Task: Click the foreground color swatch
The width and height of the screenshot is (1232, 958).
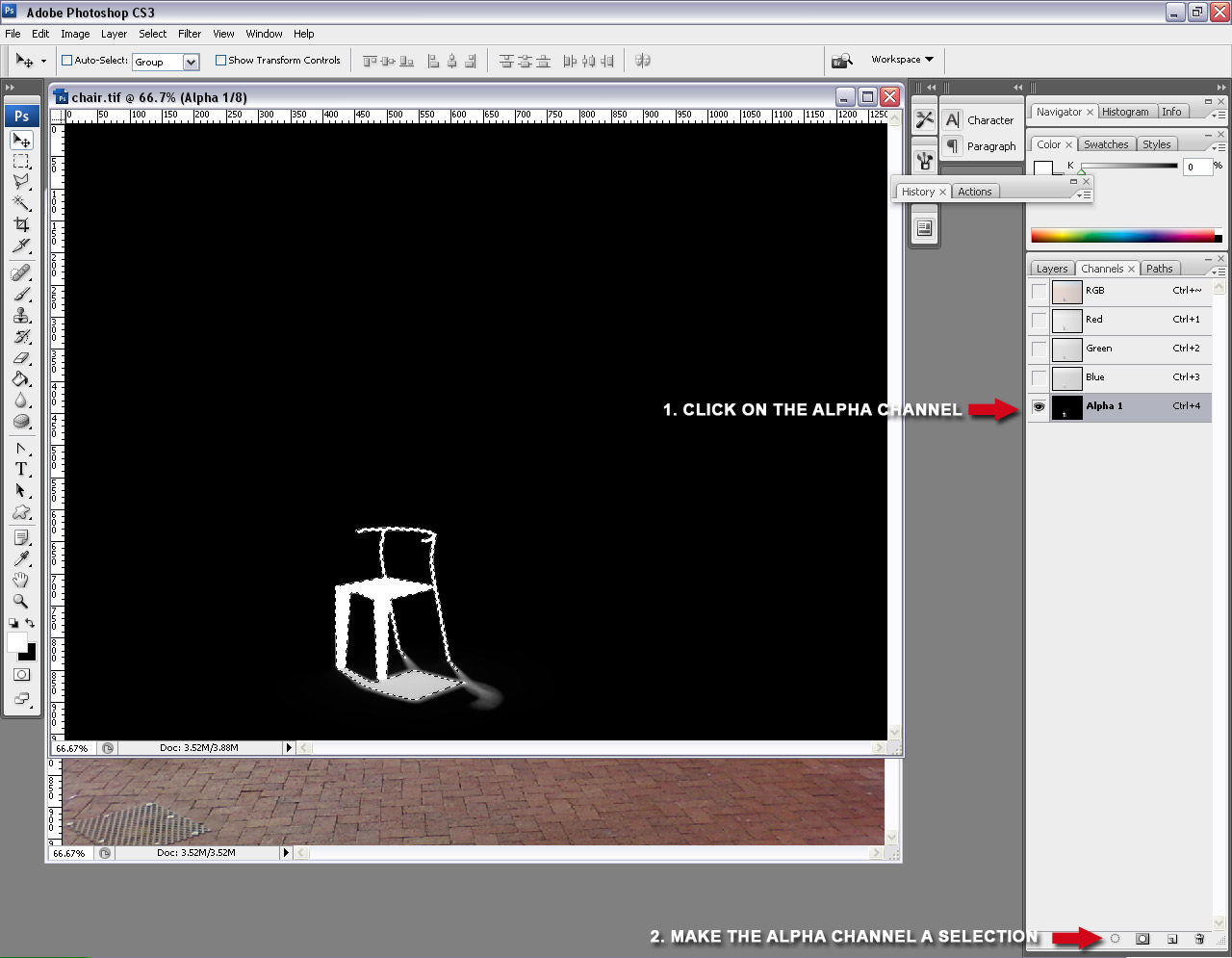Action: (19, 643)
